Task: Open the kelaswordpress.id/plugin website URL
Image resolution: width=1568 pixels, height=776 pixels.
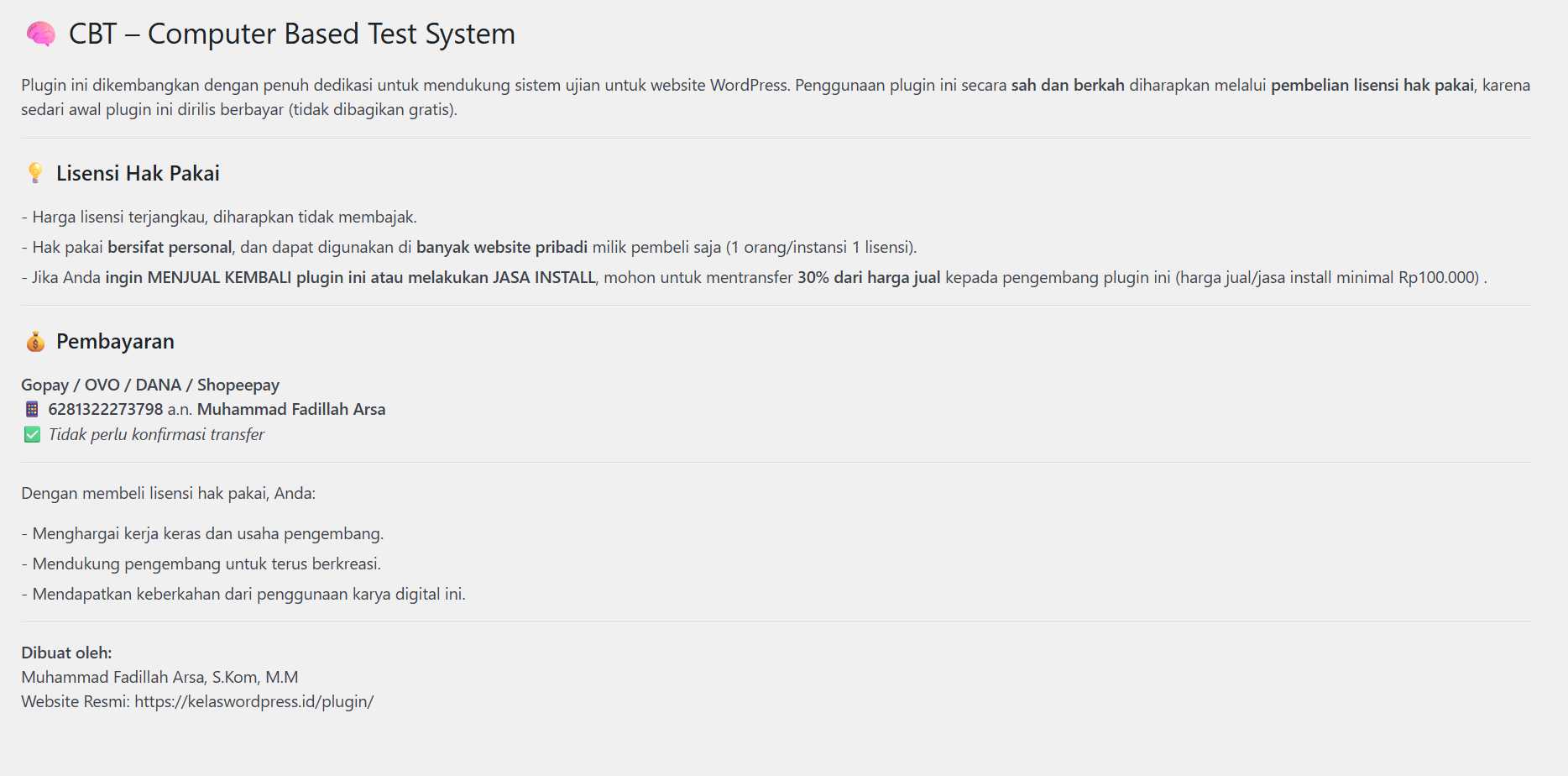Action: click(254, 702)
